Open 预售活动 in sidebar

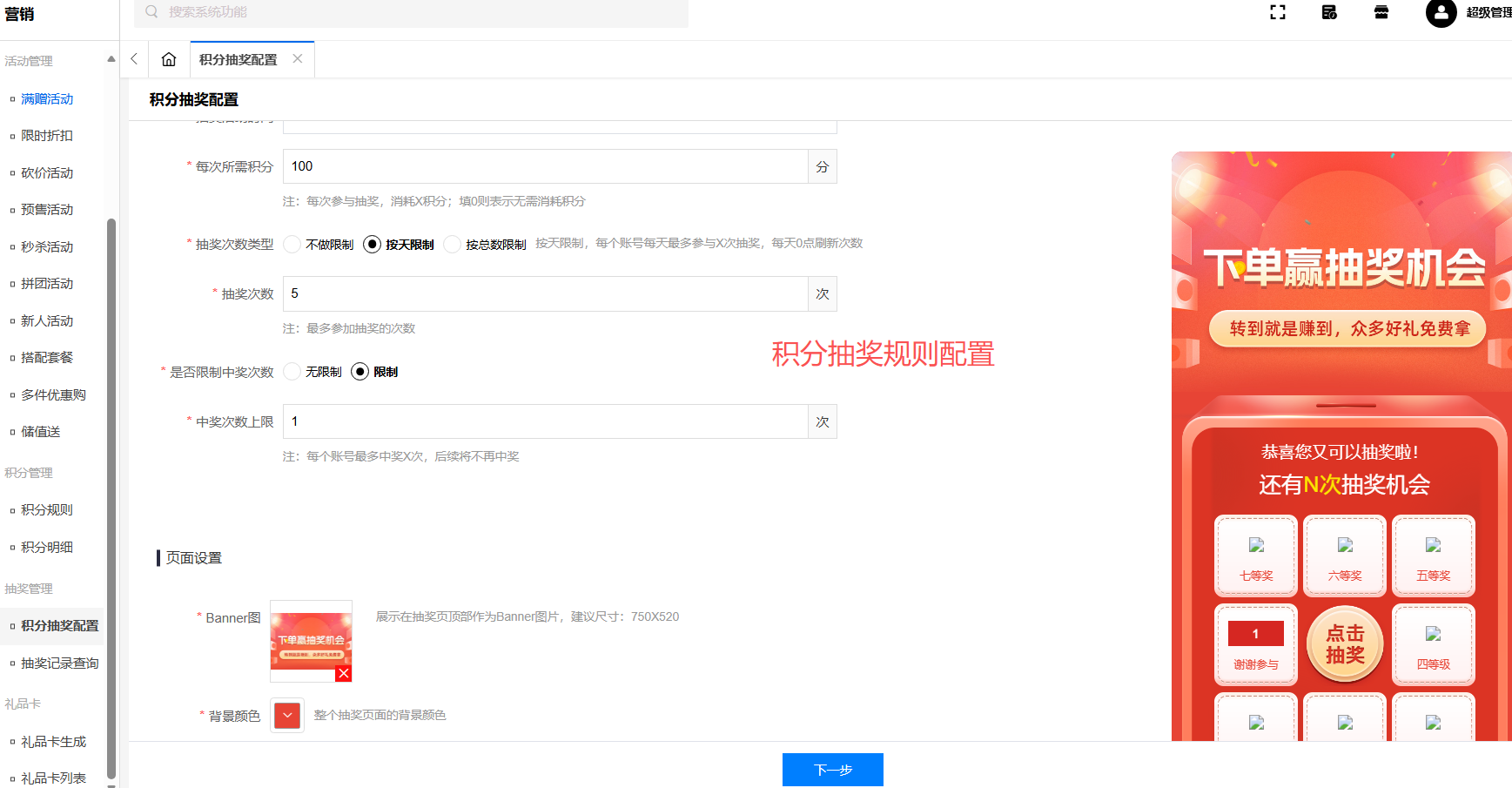47,210
